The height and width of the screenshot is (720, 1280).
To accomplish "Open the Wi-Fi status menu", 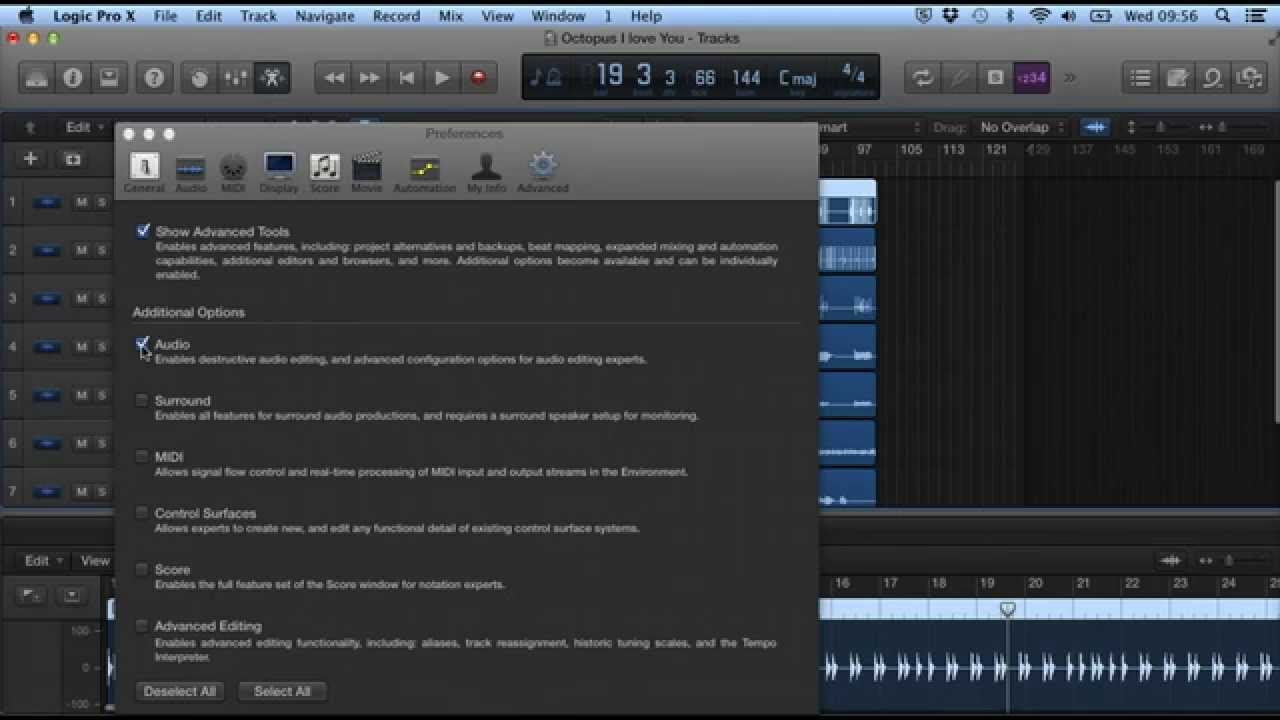I will coord(1040,16).
